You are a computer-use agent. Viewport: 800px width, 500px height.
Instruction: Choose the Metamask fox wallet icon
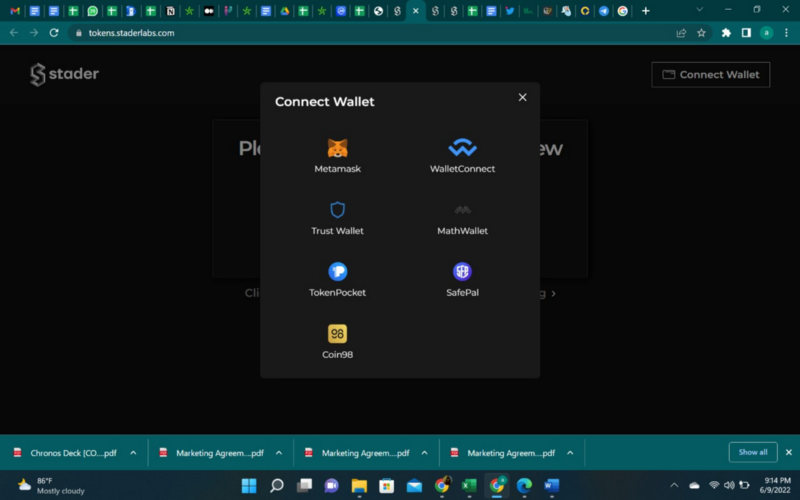click(x=337, y=148)
